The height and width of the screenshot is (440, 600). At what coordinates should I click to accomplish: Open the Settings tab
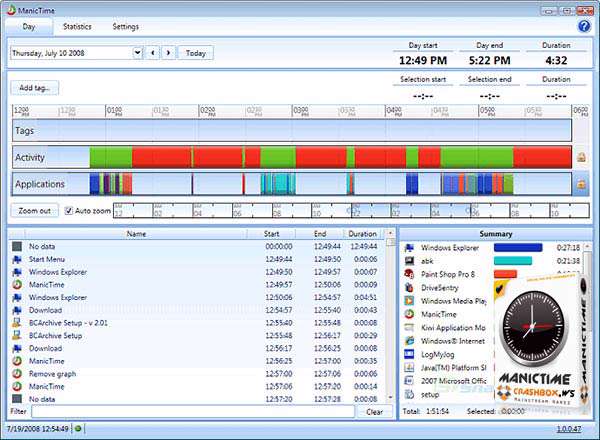coord(126,26)
